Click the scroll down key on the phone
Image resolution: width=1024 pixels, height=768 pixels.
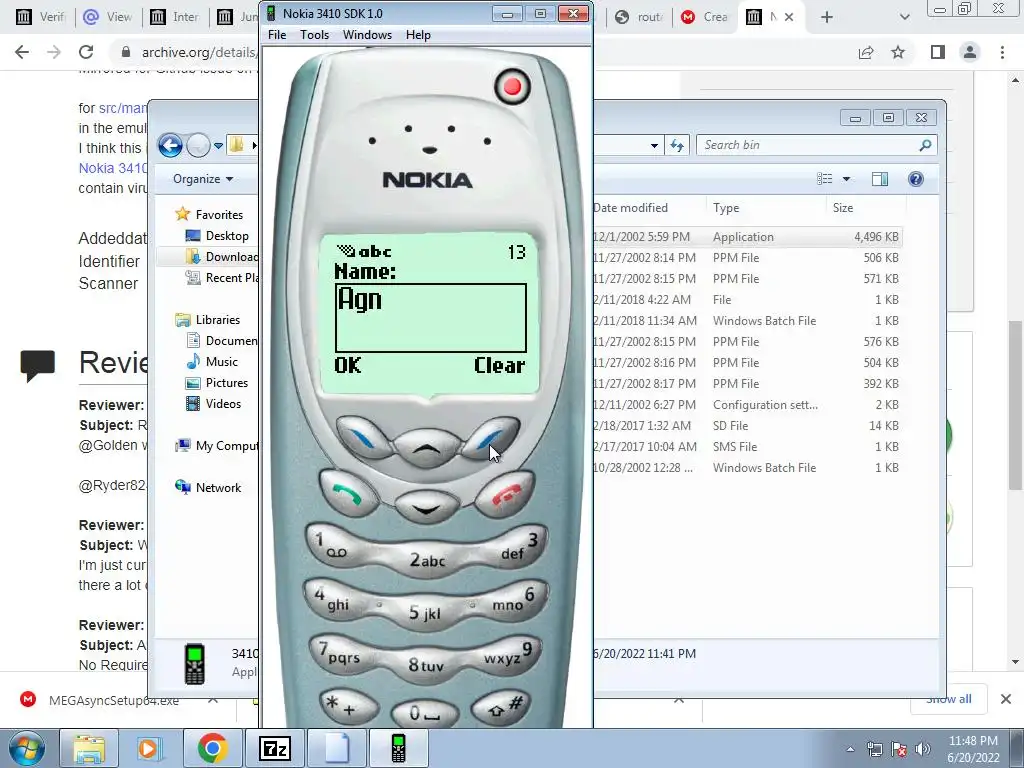click(426, 507)
